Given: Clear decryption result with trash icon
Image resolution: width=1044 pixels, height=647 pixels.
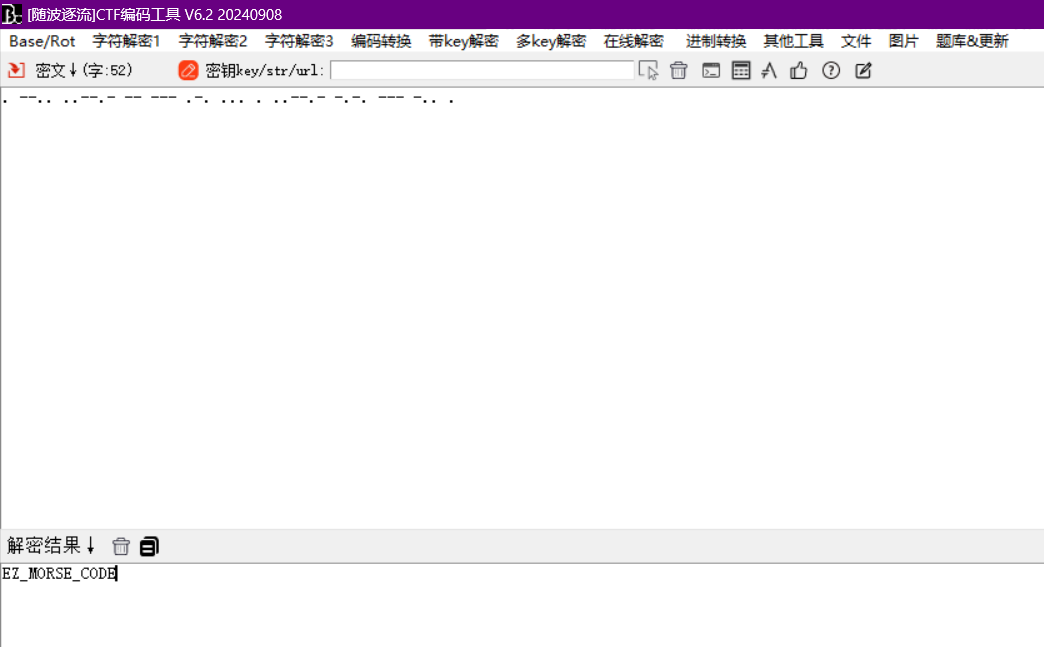Looking at the screenshot, I should tap(121, 546).
